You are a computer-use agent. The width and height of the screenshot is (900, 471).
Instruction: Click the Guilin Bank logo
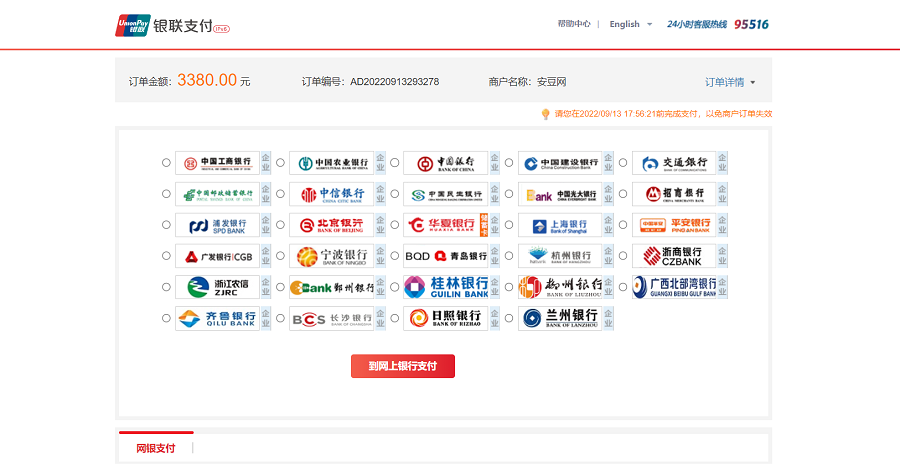tap(446, 287)
